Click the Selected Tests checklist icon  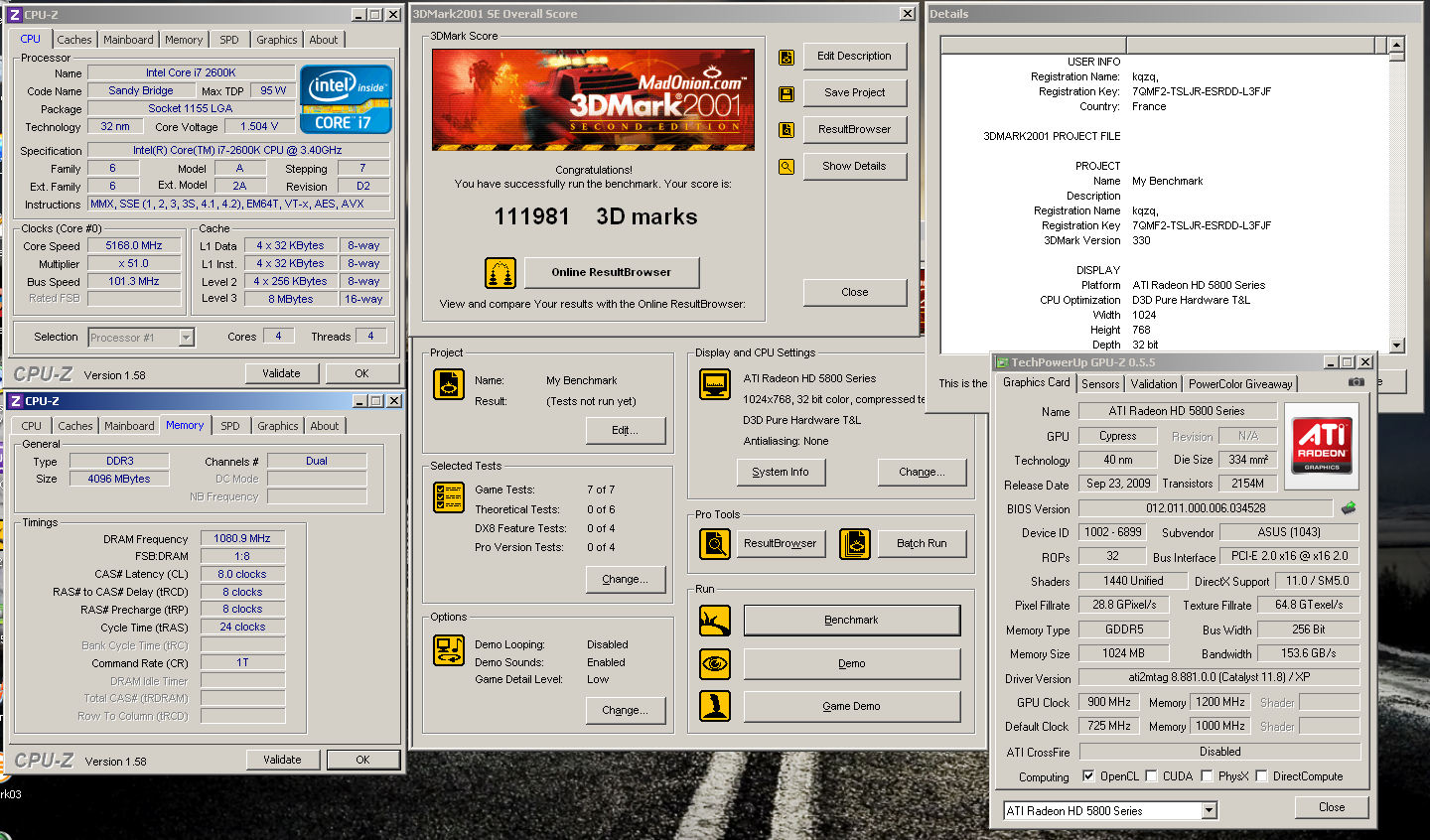pos(449,497)
